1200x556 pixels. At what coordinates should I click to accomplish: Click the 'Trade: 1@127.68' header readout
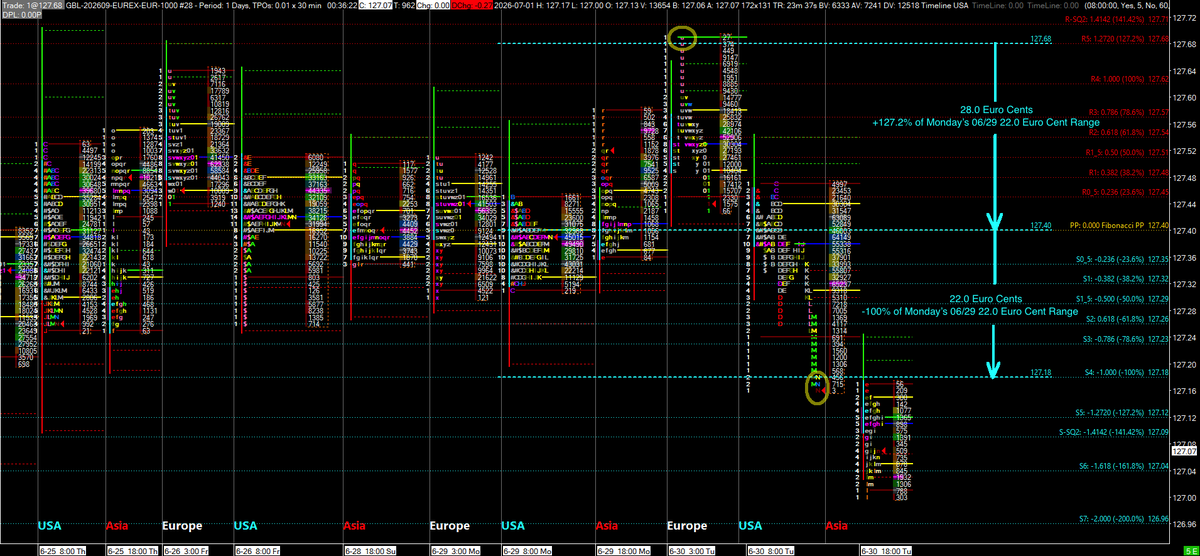point(32,5)
